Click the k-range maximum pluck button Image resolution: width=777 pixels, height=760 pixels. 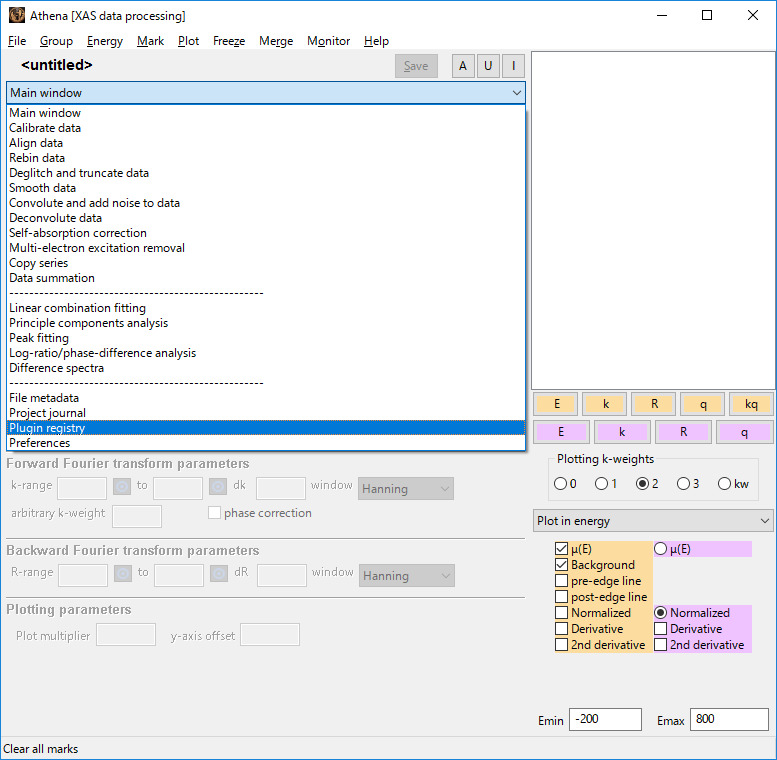[x=218, y=487]
